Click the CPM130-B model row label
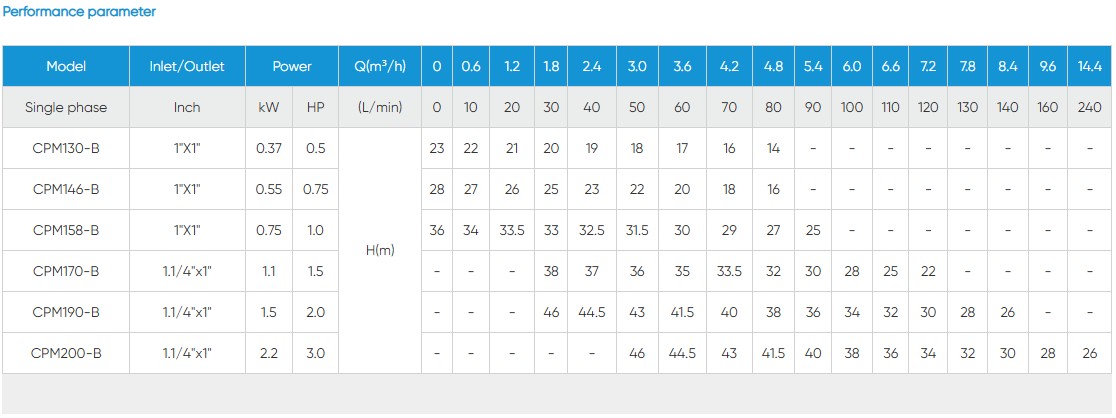This screenshot has height=418, width=1116. click(66, 148)
